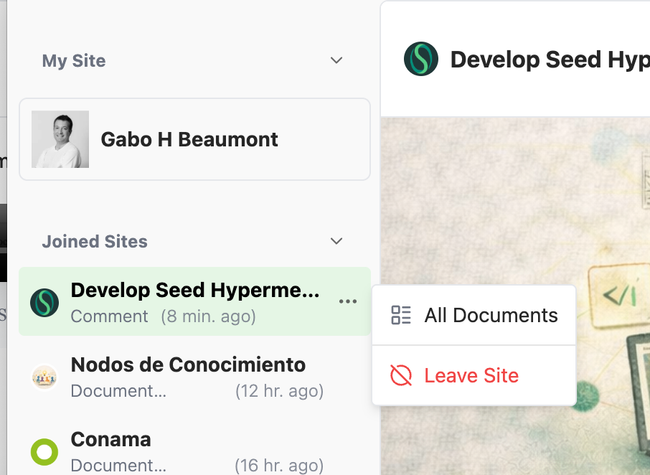Open the Conama site title

pyautogui.click(x=111, y=439)
